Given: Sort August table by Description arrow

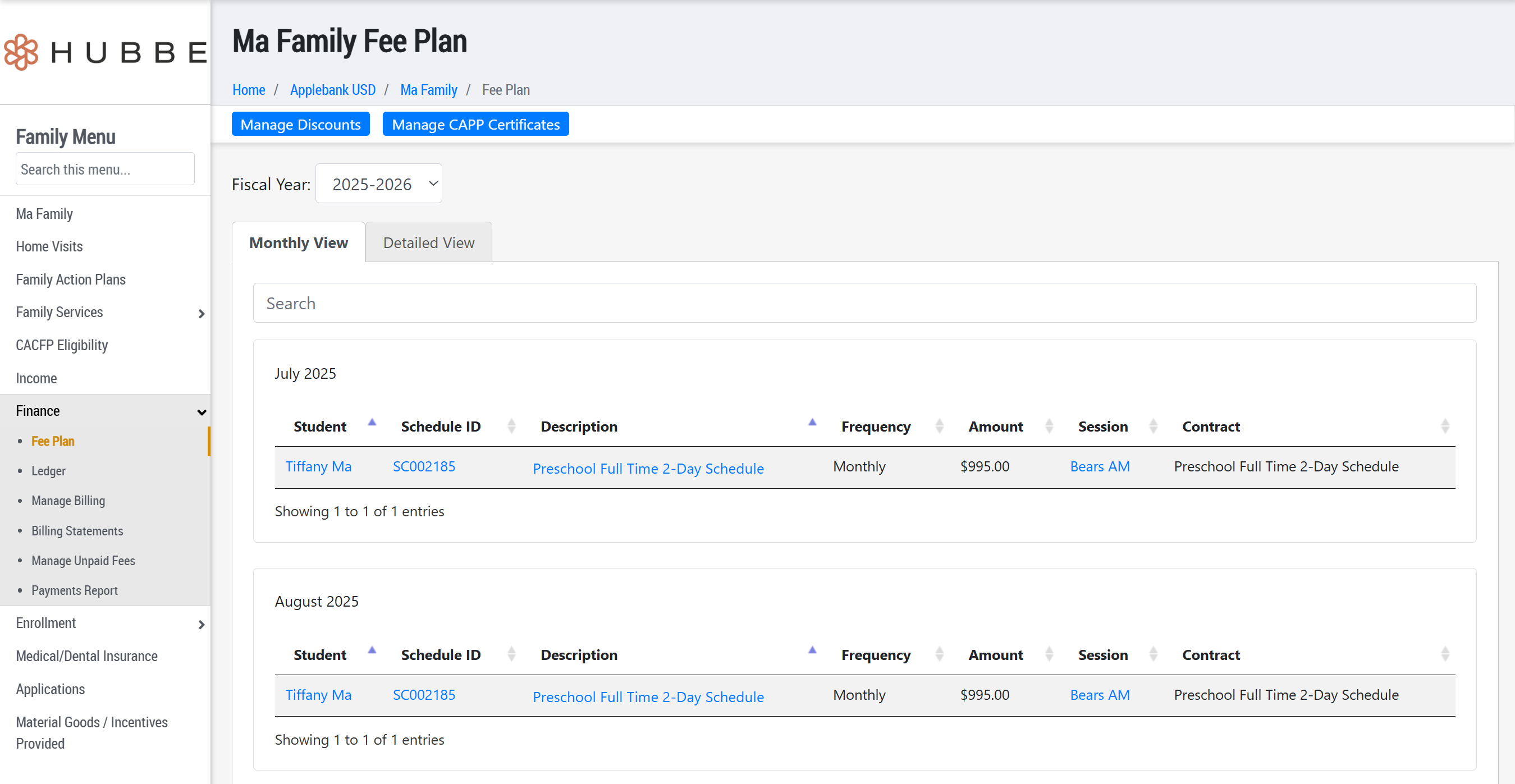Looking at the screenshot, I should [x=812, y=650].
